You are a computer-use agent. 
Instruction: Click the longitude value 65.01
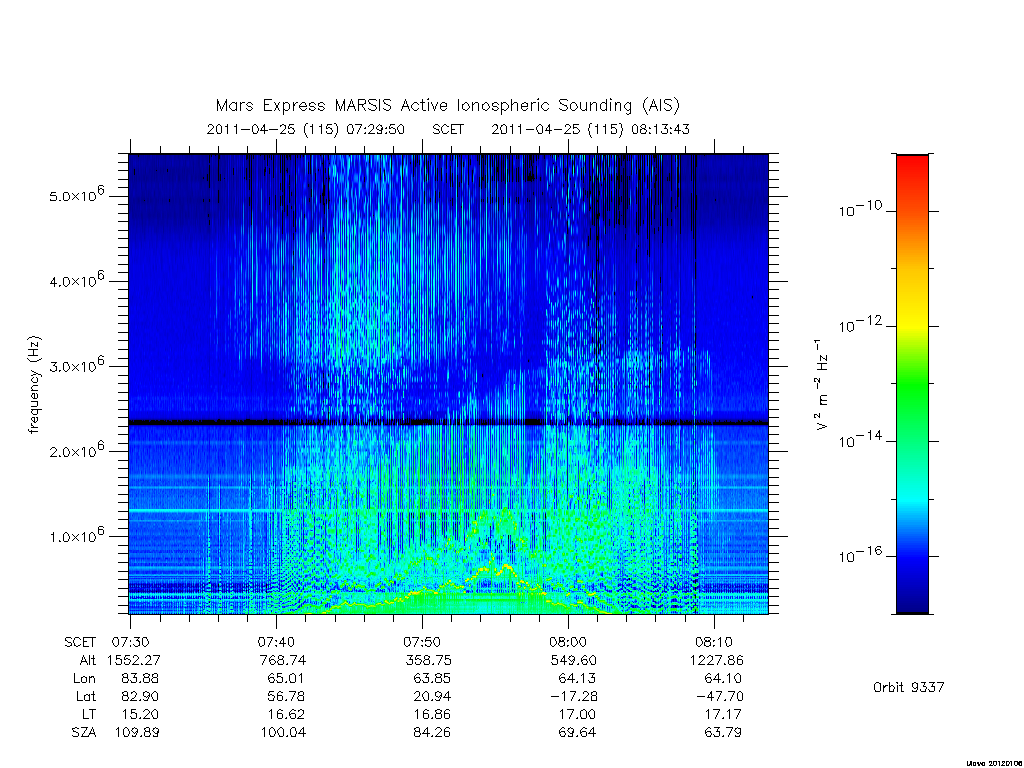(285, 679)
